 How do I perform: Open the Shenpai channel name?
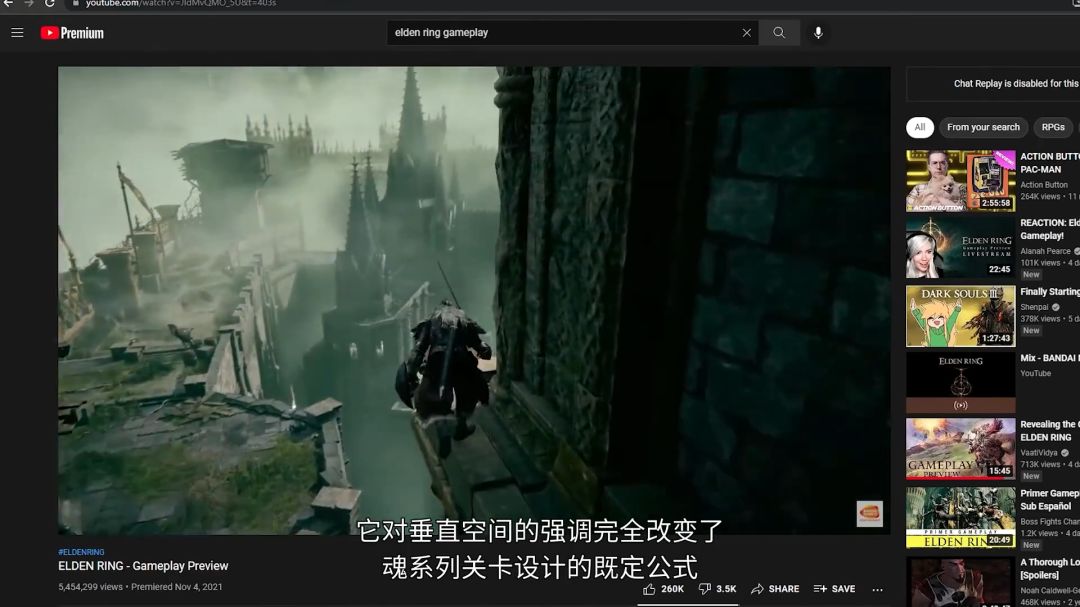coord(1034,307)
